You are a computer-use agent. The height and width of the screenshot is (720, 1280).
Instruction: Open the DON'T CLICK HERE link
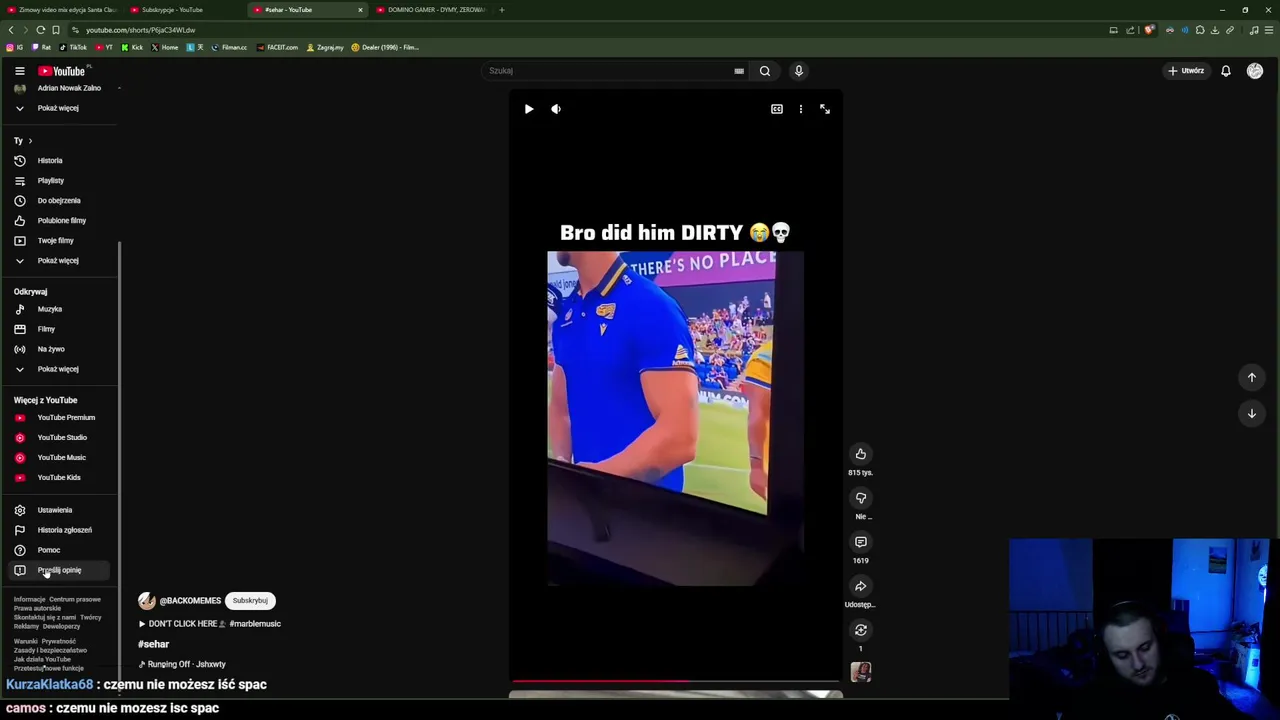pyautogui.click(x=182, y=624)
